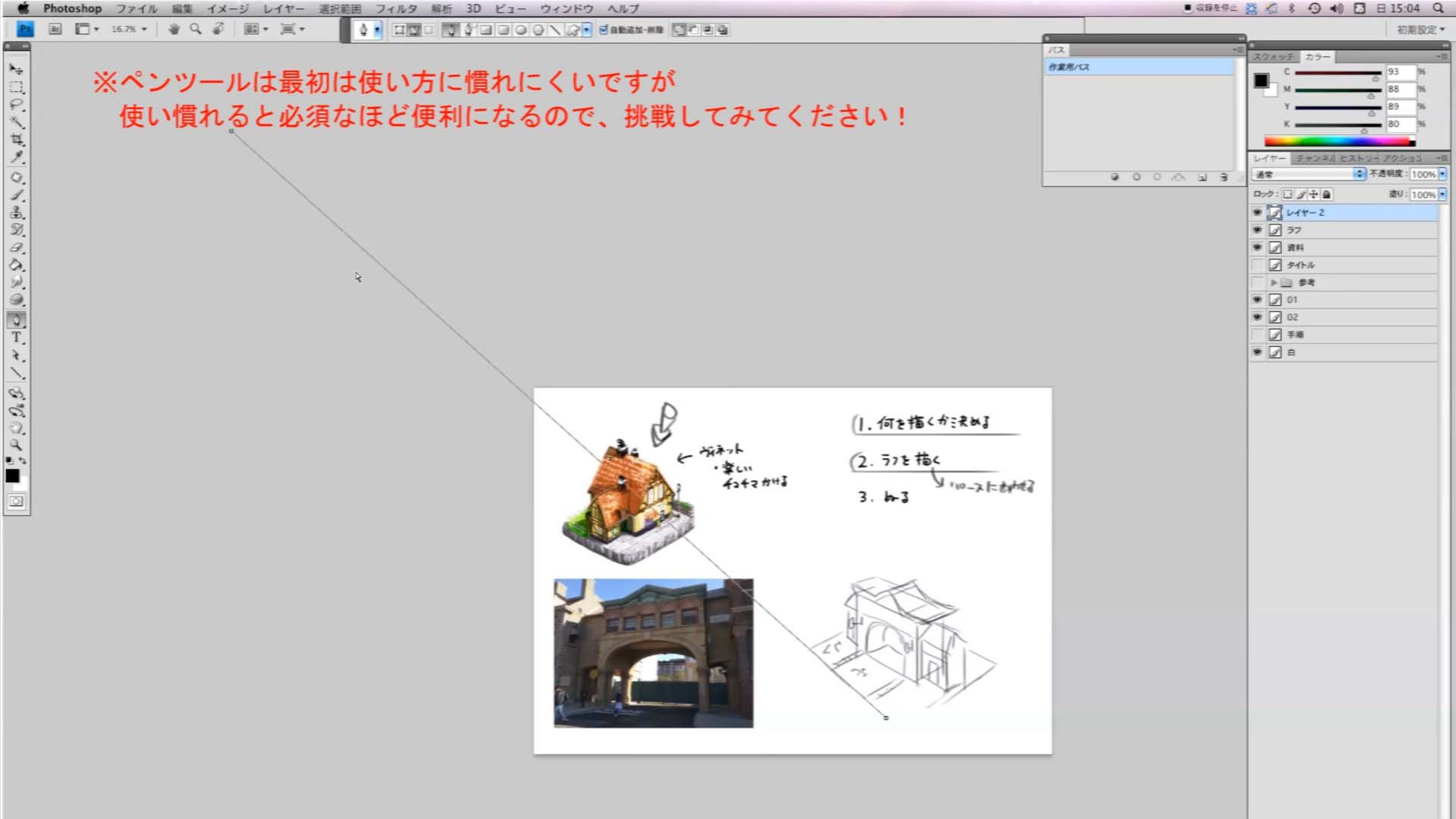Open the ファイル menu

click(x=136, y=8)
